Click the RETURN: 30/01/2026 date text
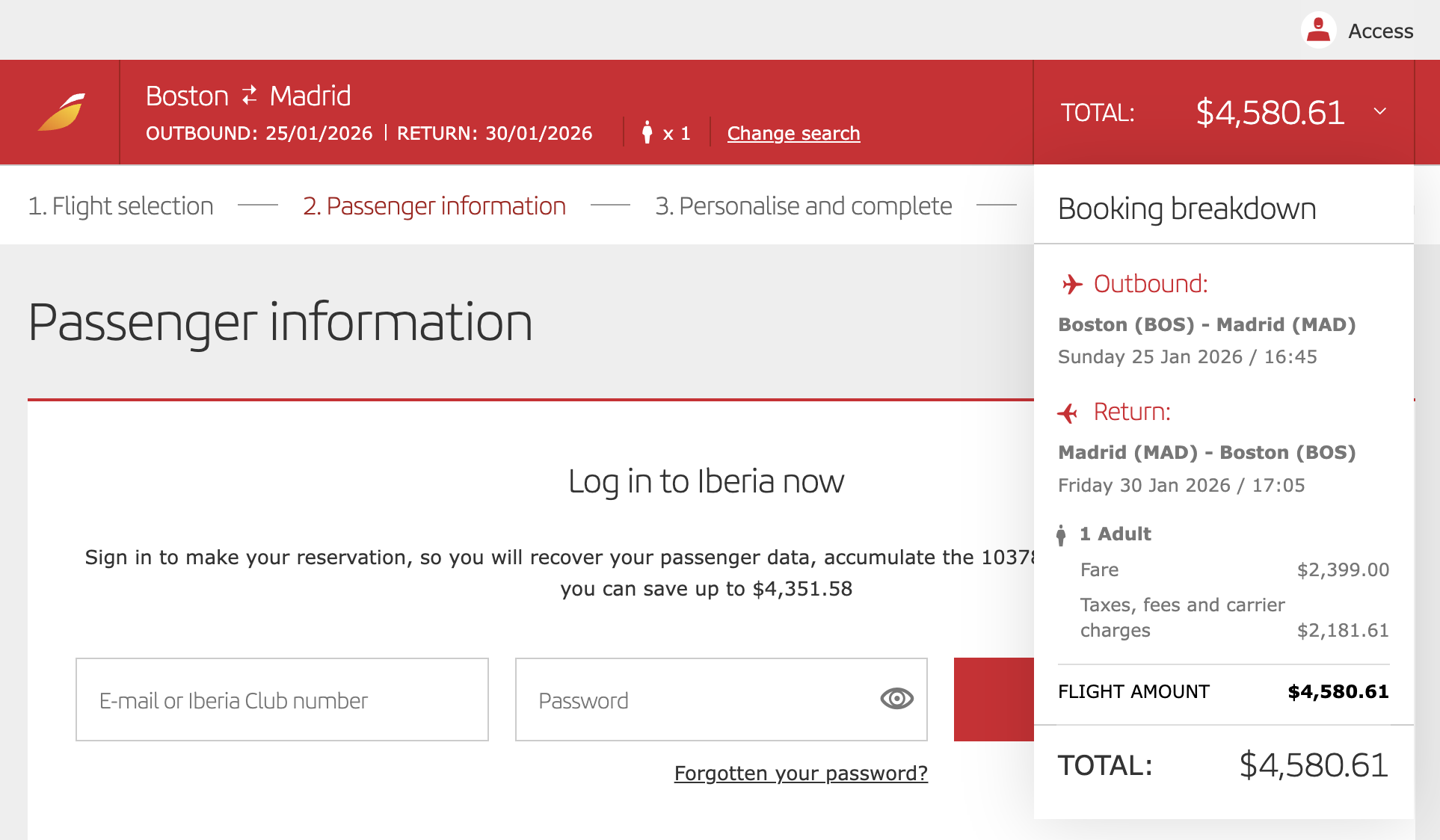 494,133
